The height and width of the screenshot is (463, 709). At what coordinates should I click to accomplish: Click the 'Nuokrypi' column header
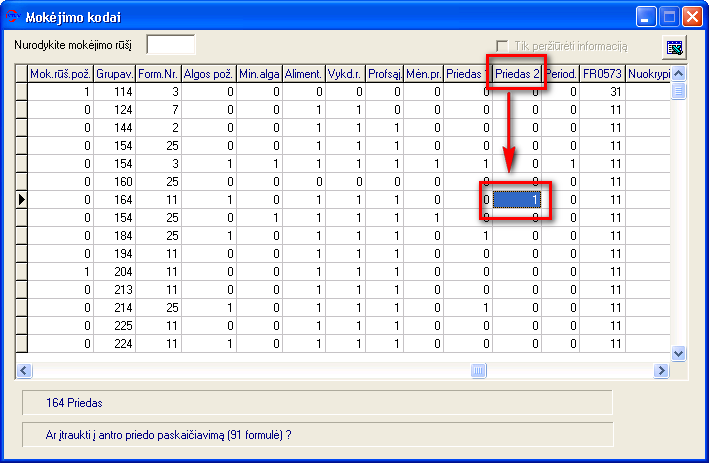(x=648, y=74)
